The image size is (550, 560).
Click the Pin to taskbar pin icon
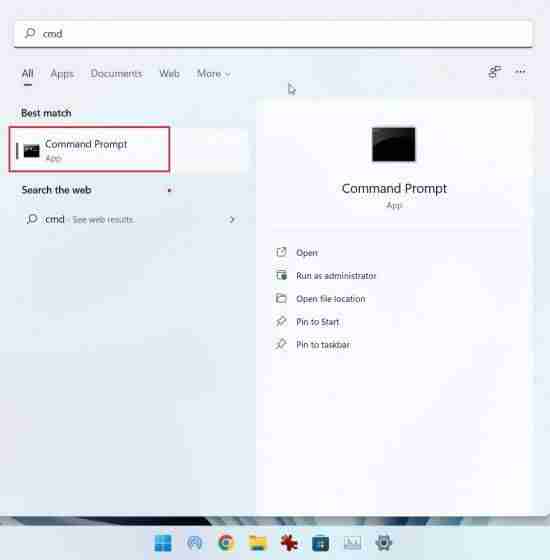(x=281, y=344)
